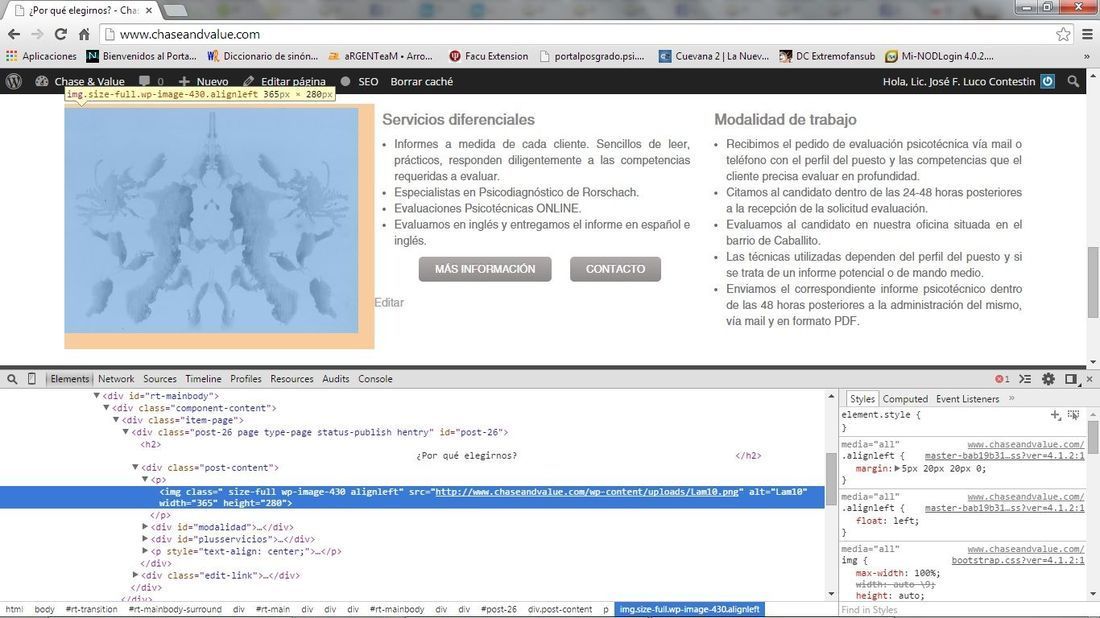
Task: Switch to the Sources tab
Action: 160,379
